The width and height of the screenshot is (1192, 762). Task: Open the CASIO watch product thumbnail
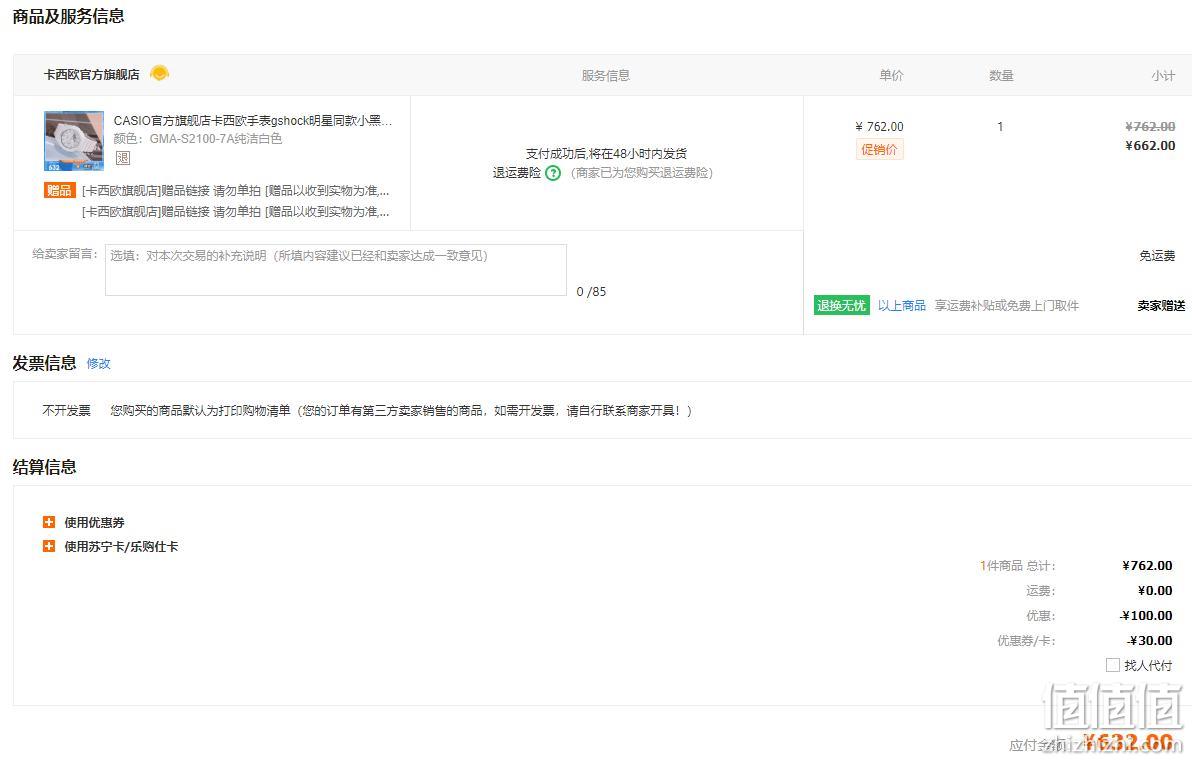coord(74,141)
